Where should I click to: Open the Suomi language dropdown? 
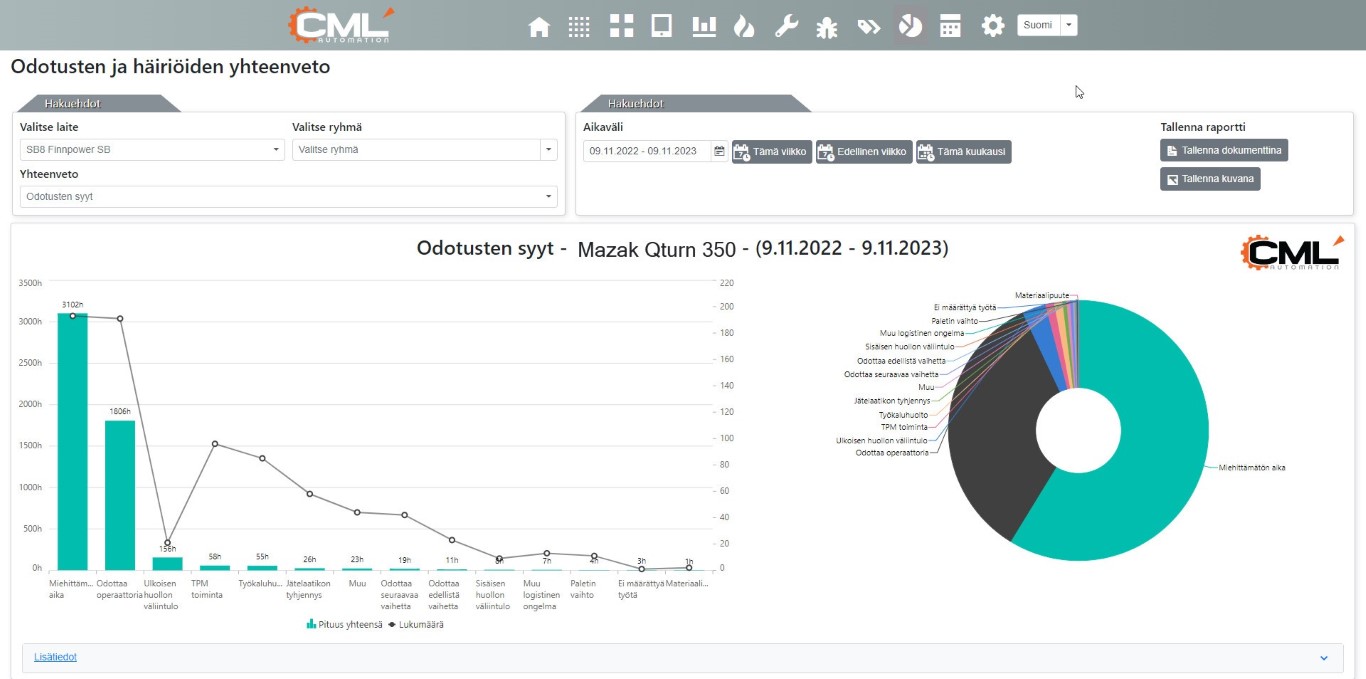click(1047, 25)
